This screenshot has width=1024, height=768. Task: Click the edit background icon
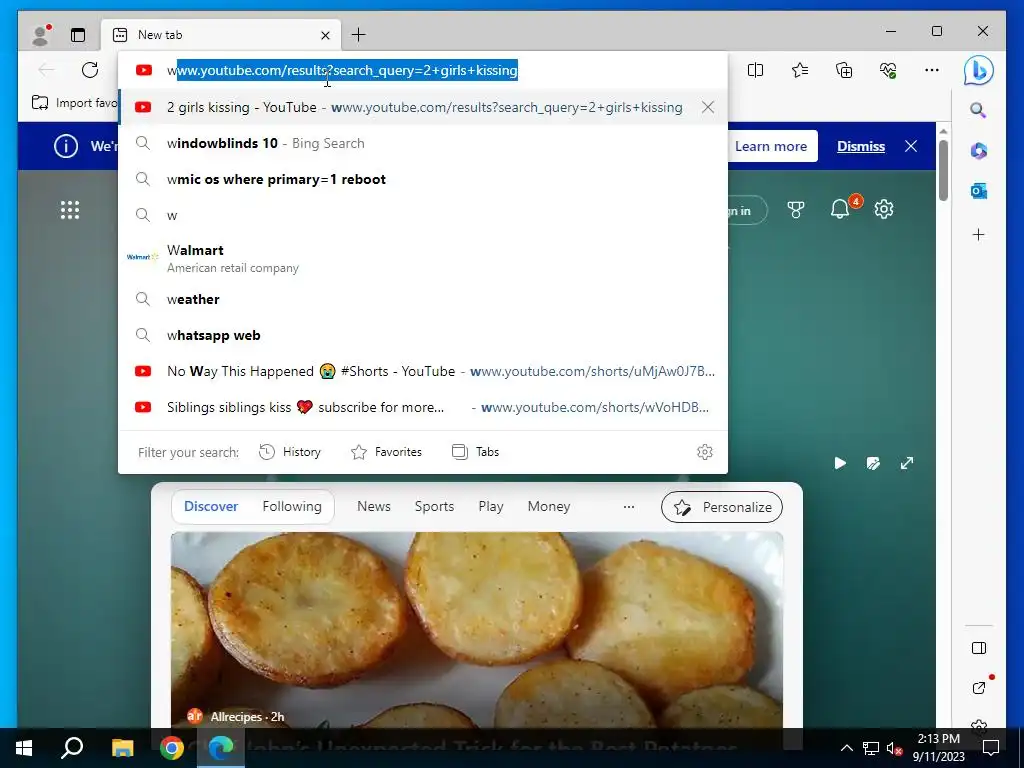coord(873,463)
